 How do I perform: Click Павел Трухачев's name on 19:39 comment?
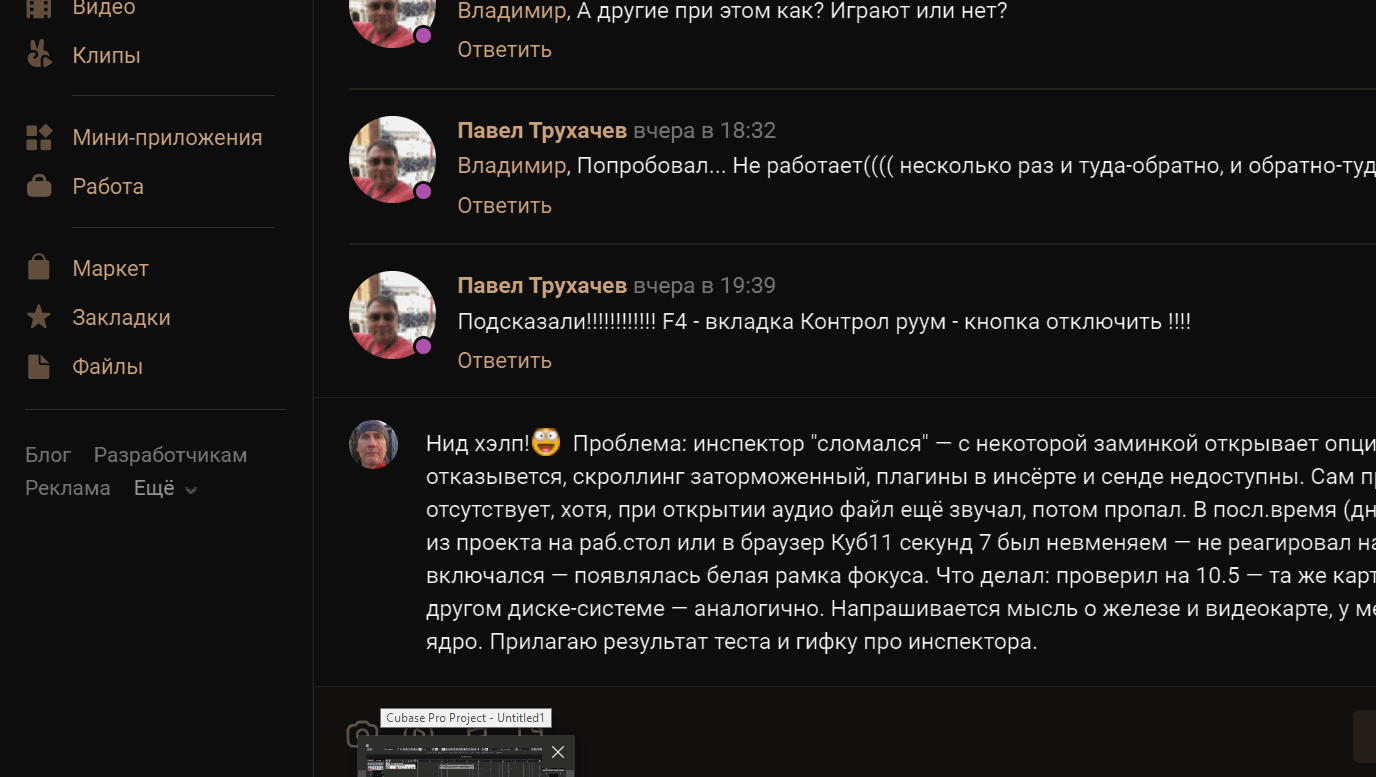pyautogui.click(x=542, y=286)
